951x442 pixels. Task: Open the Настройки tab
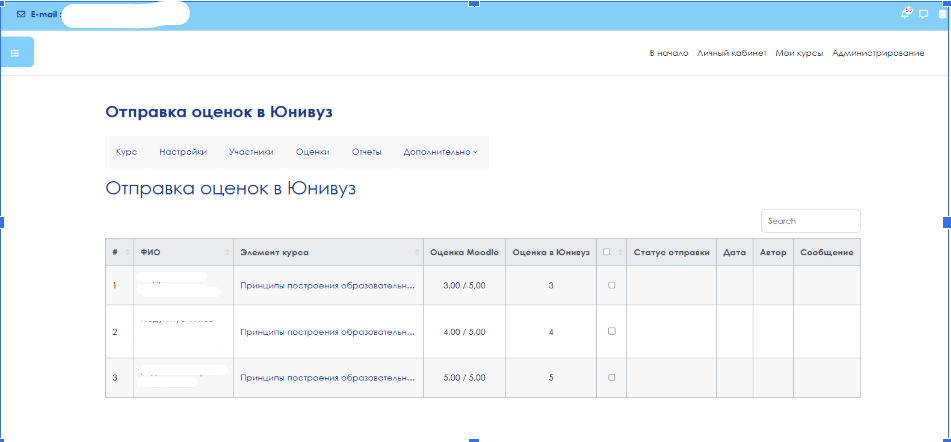click(x=183, y=152)
